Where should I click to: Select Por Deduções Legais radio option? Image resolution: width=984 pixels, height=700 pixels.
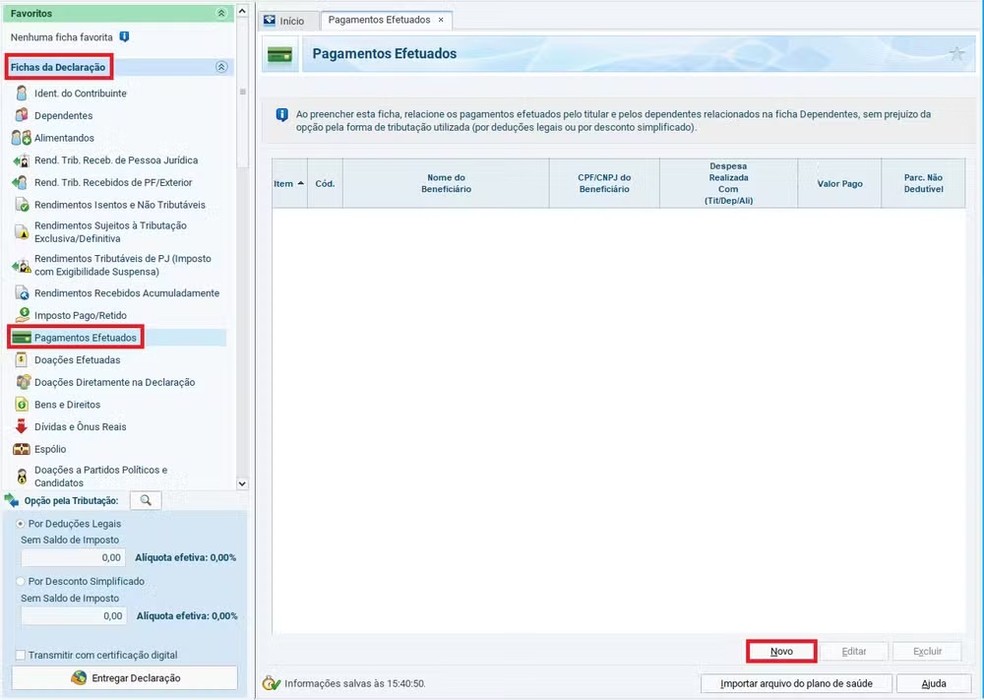(21, 524)
